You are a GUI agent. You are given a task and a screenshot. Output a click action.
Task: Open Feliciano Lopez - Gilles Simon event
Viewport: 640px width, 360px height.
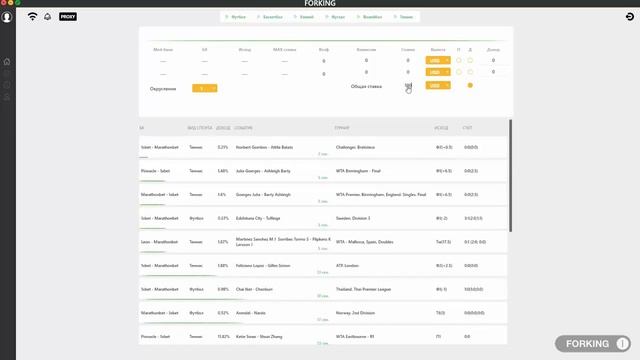[x=263, y=266]
